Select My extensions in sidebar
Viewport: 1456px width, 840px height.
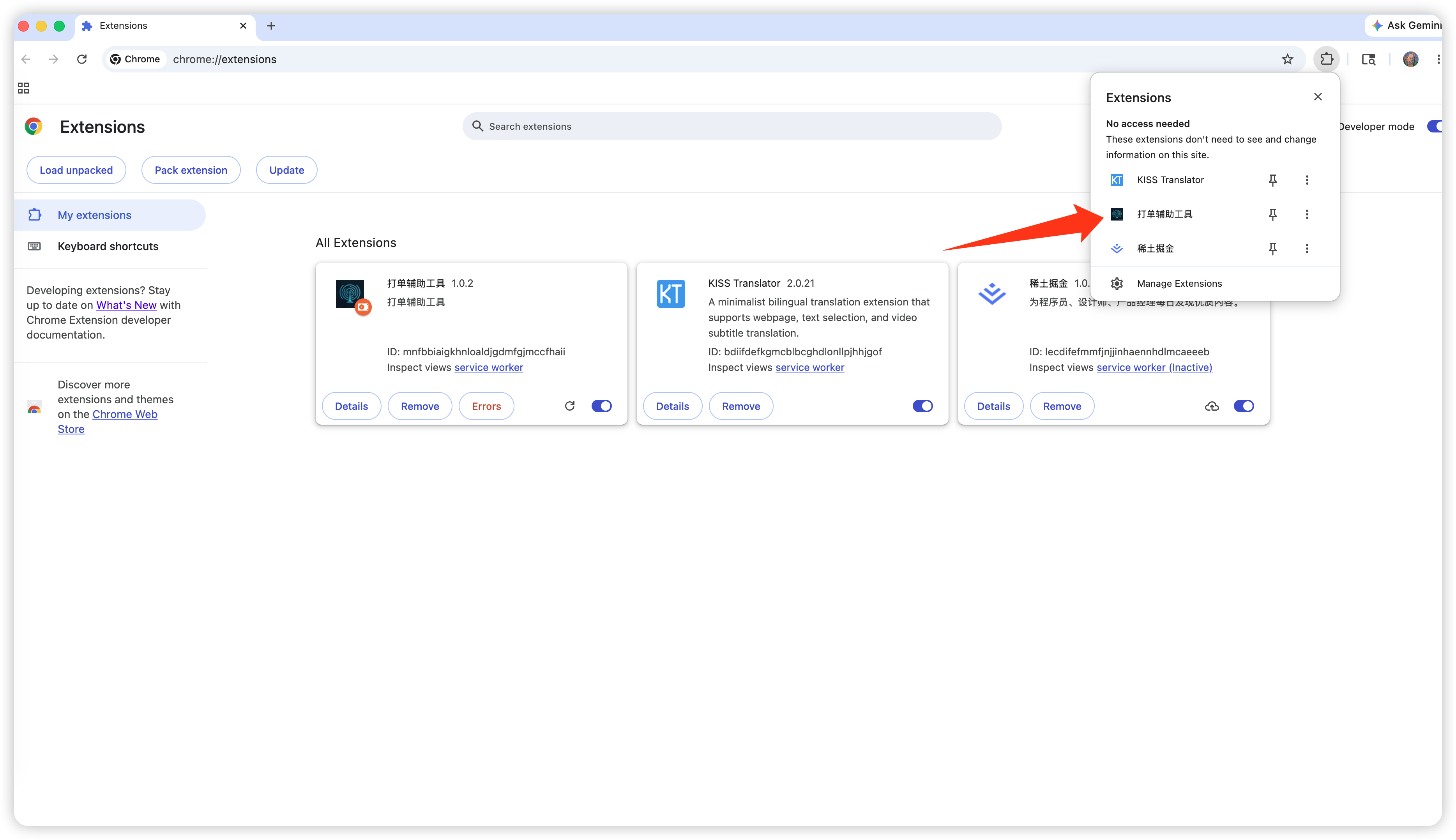tap(110, 215)
